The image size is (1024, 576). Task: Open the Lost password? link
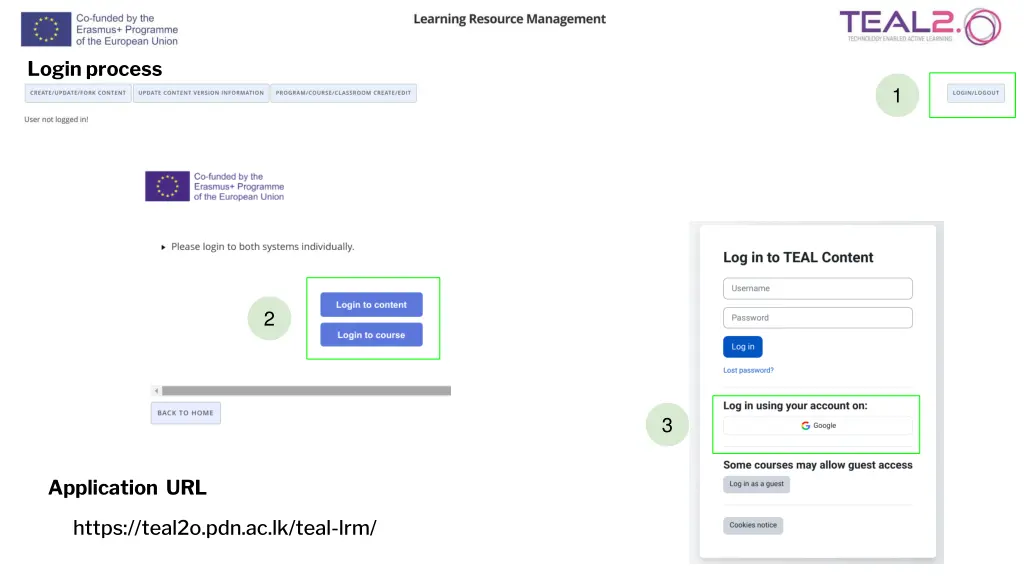(x=748, y=370)
